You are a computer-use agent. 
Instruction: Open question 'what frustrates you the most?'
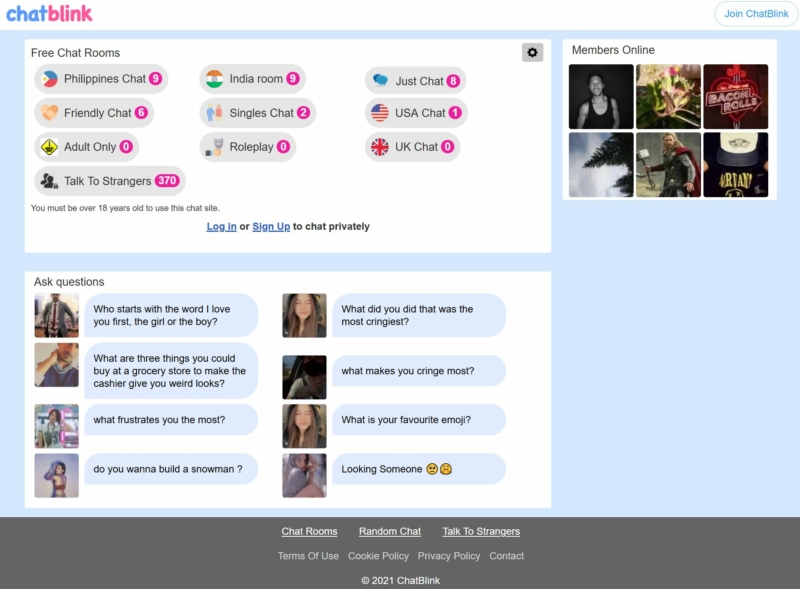(171, 420)
